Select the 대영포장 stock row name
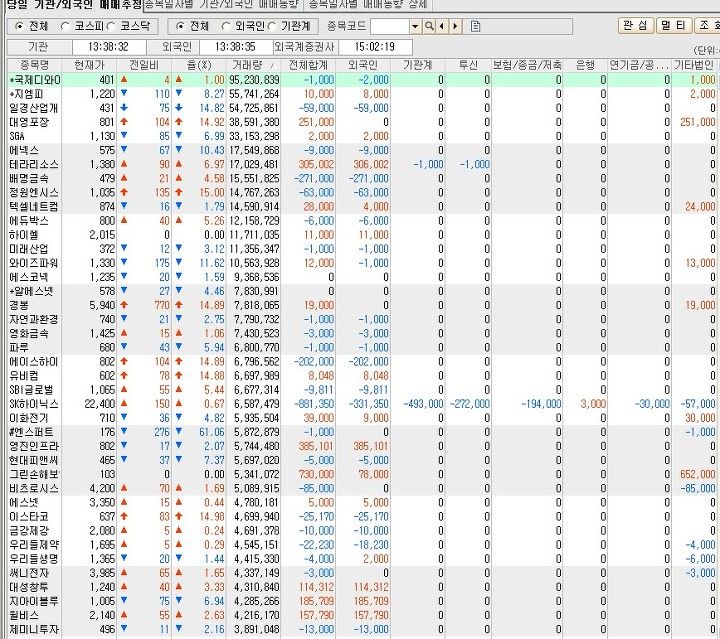Screen dimensions: 720x639 coord(29,122)
